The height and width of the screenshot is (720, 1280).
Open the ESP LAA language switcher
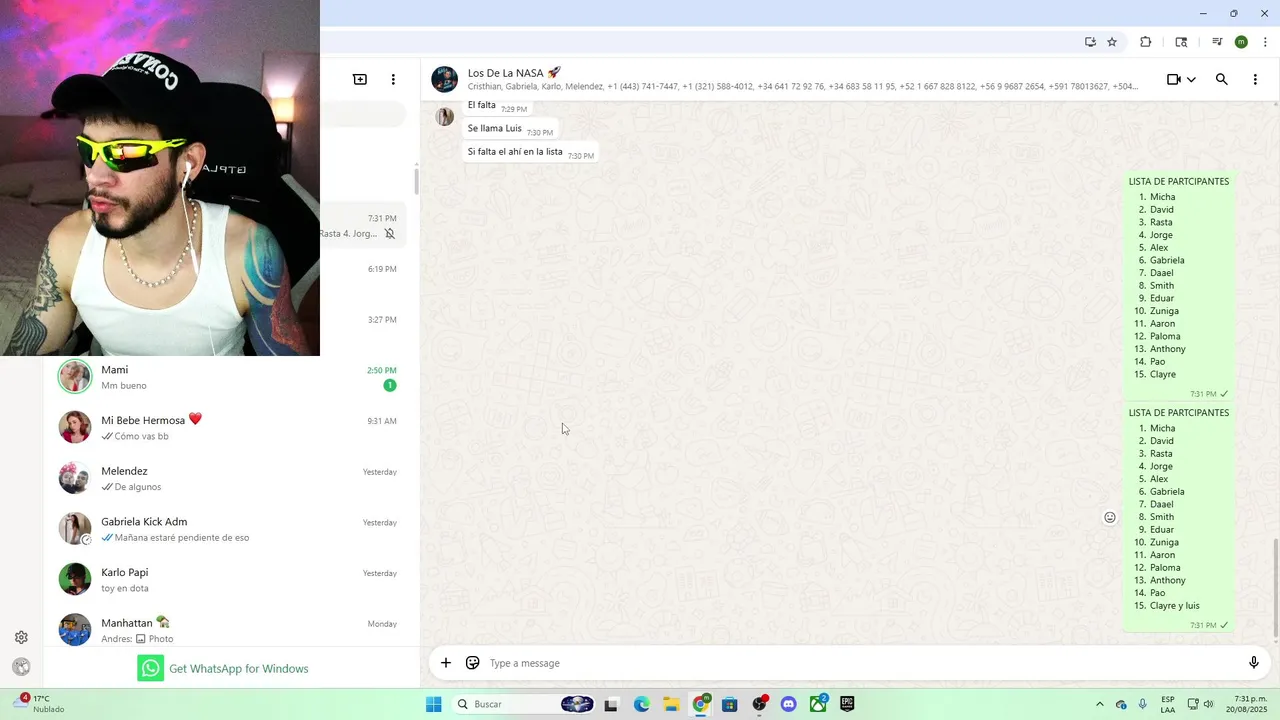[1168, 704]
